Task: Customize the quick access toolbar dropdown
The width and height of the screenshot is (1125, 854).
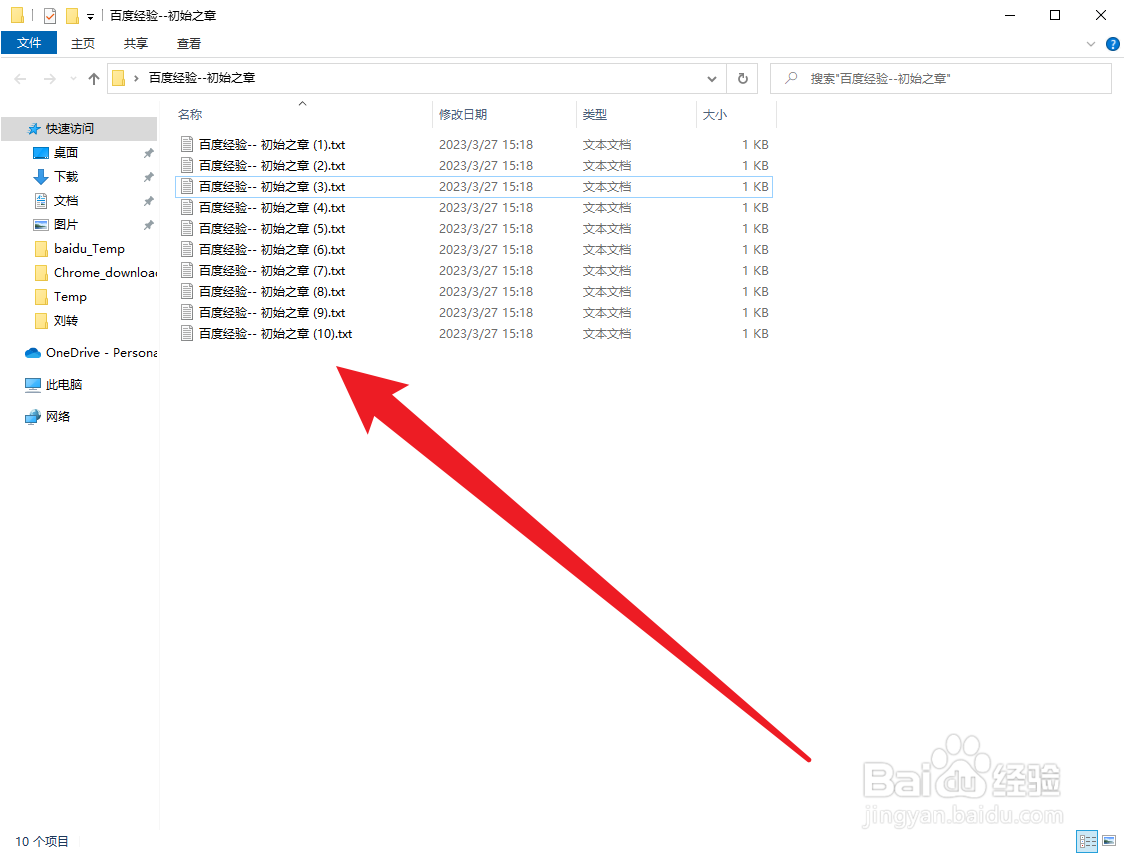Action: pos(89,15)
